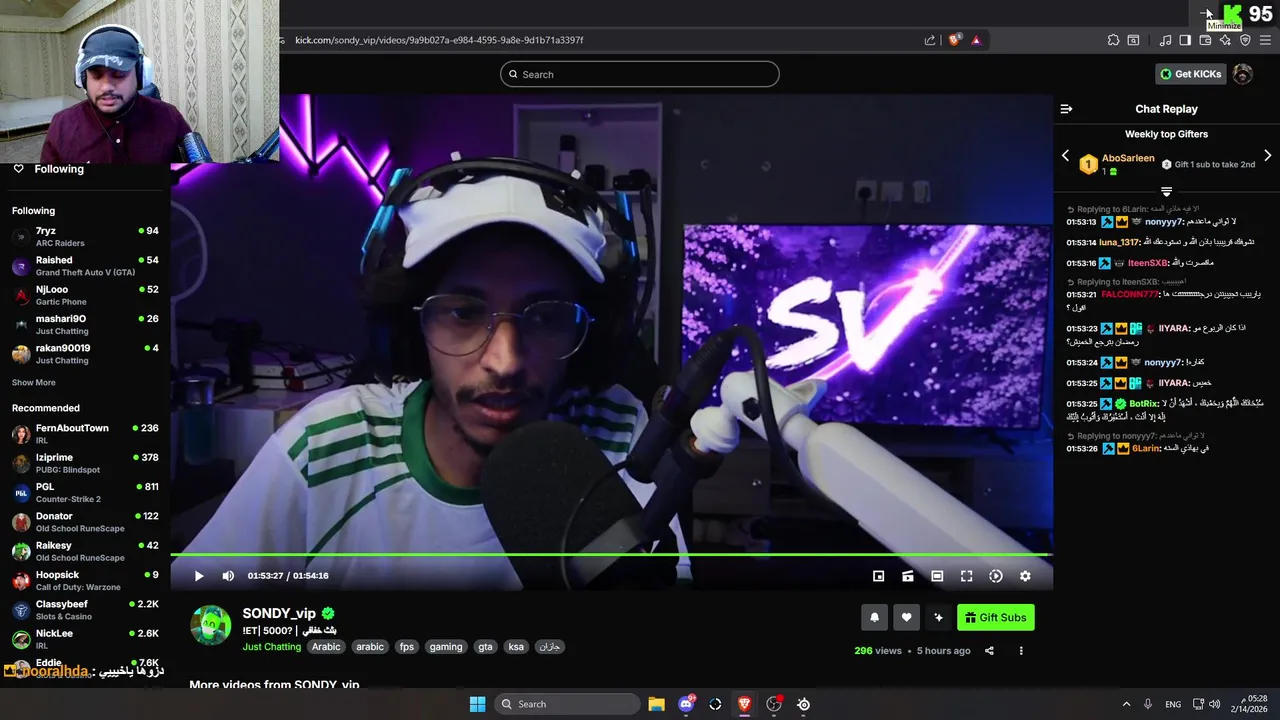Viewport: 1280px width, 720px height.
Task: Toggle the browser sidebar panel icon
Action: click(x=1185, y=40)
